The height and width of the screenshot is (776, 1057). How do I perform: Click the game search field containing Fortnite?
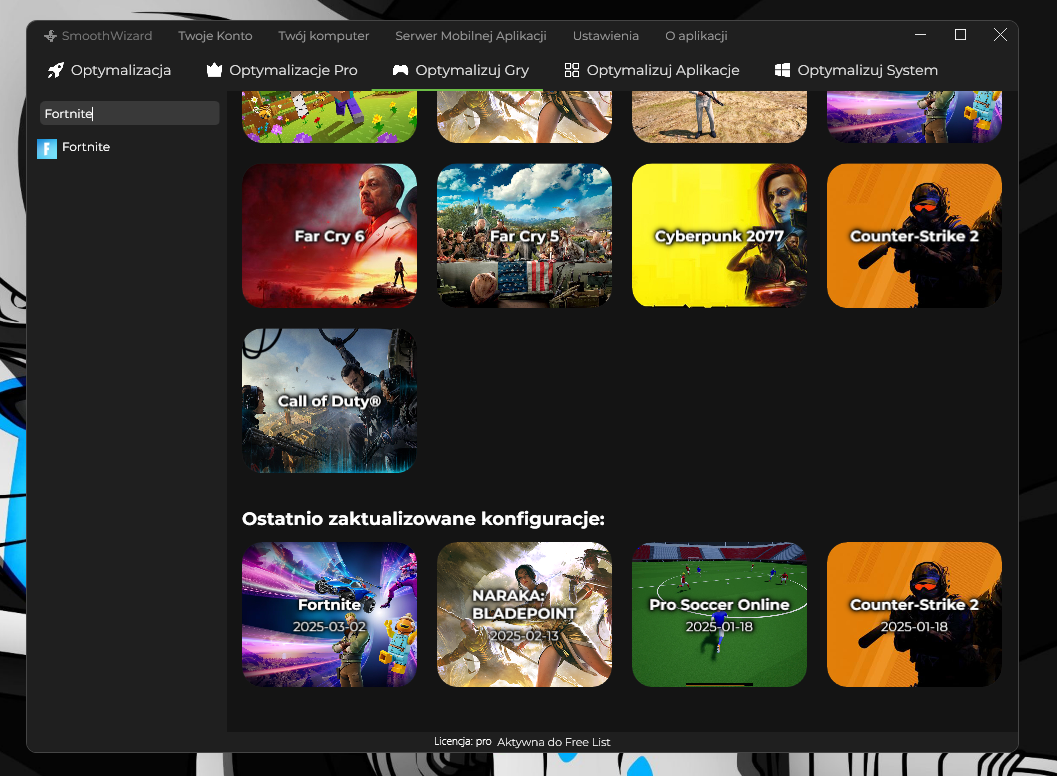pyautogui.click(x=129, y=113)
